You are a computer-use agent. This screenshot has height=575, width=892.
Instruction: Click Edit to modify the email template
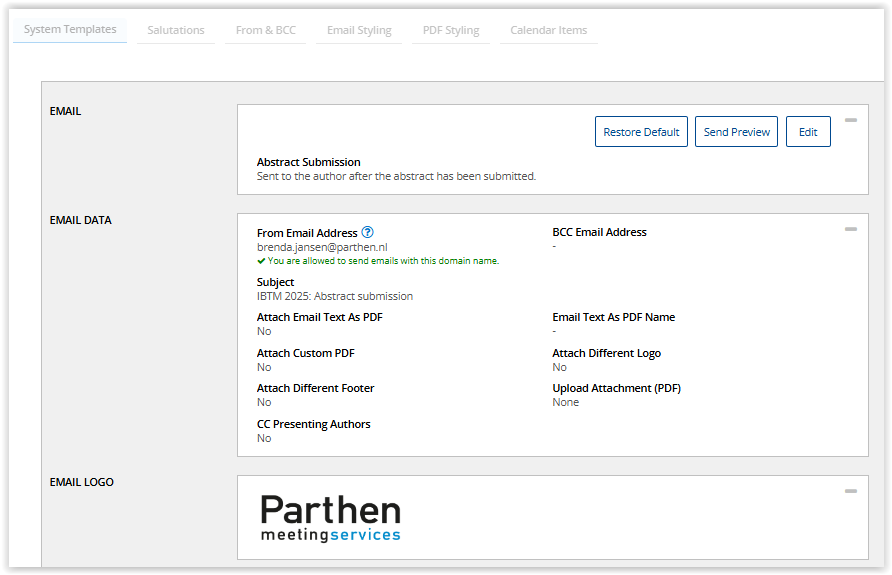pos(808,132)
